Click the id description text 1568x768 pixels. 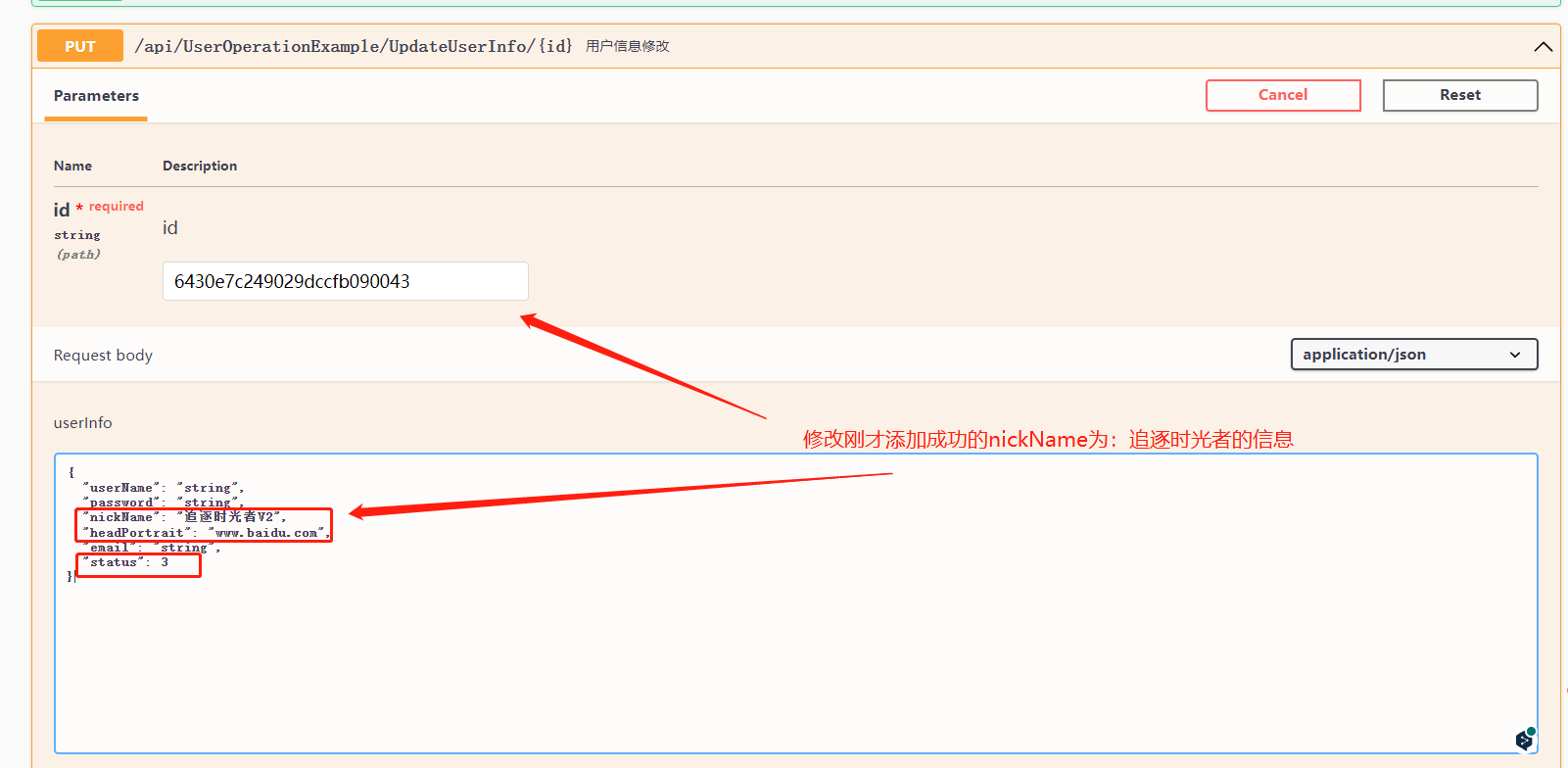tap(170, 227)
